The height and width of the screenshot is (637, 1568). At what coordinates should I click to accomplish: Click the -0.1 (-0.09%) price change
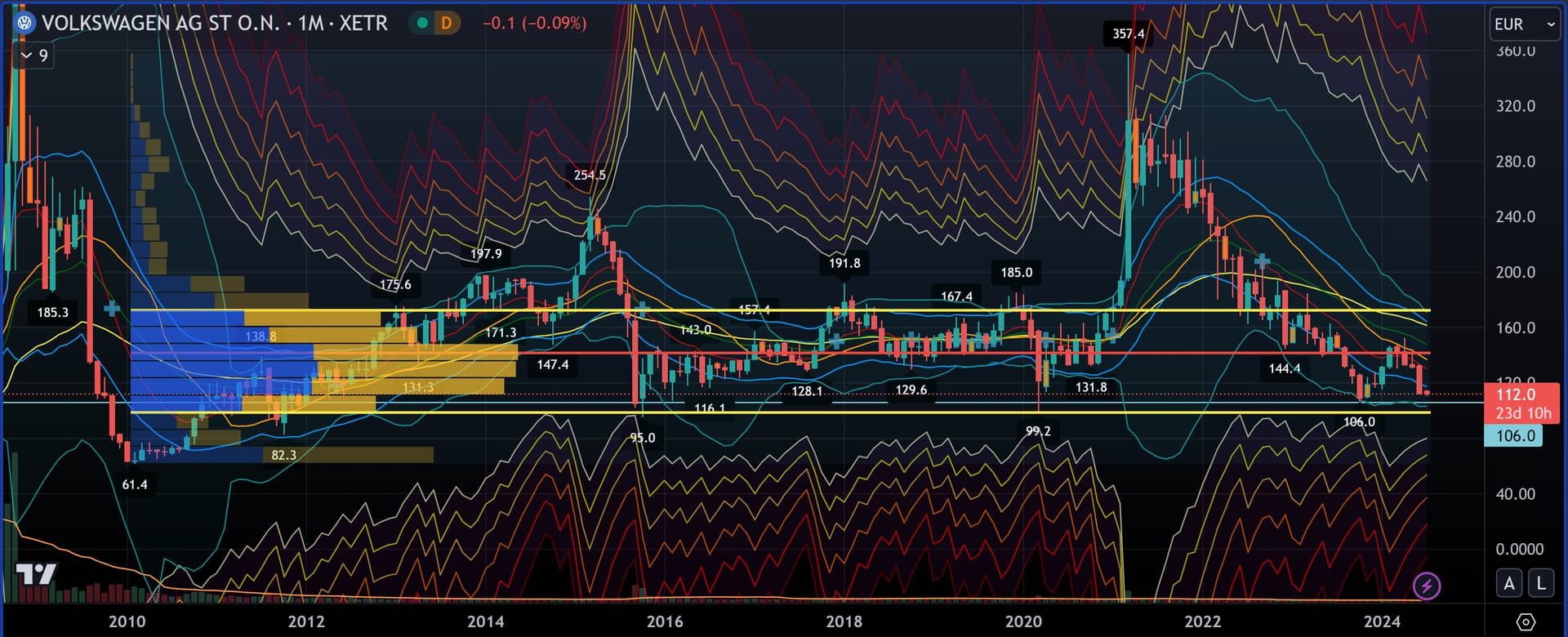[534, 23]
